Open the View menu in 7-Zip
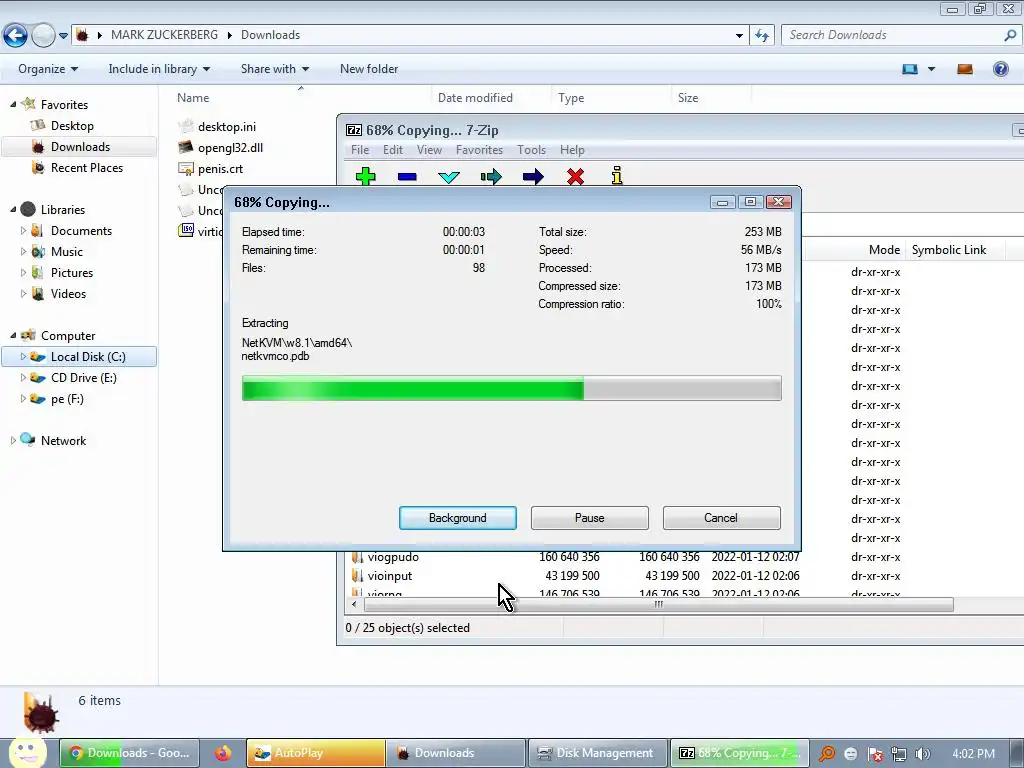The height and width of the screenshot is (768, 1024). (429, 150)
